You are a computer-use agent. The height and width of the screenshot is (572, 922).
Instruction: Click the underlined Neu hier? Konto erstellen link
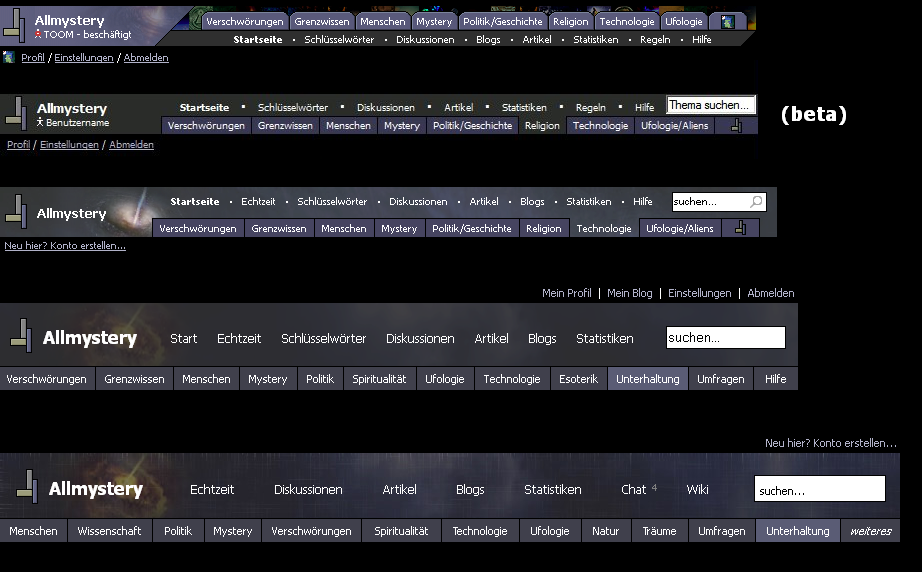[x=65, y=245]
